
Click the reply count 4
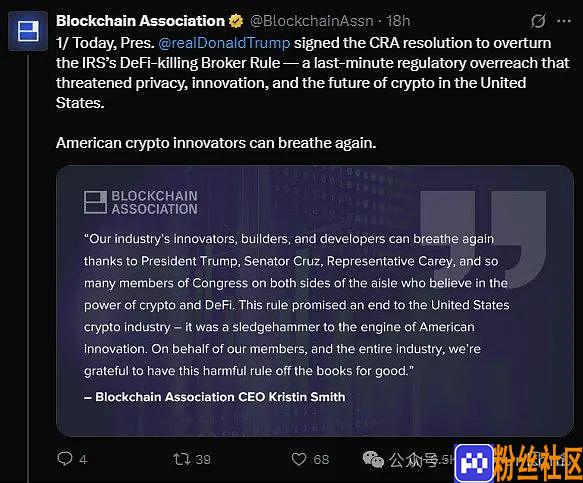(x=83, y=460)
